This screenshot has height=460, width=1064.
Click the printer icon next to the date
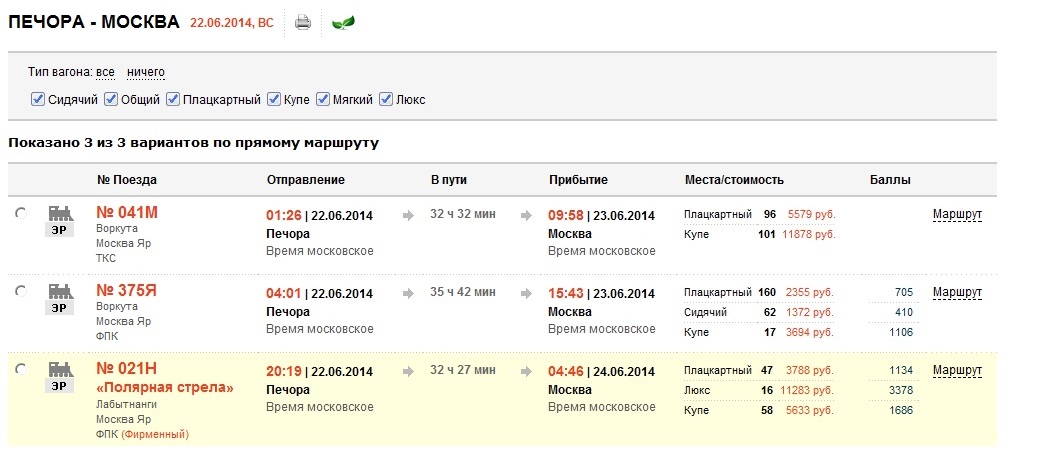click(303, 22)
